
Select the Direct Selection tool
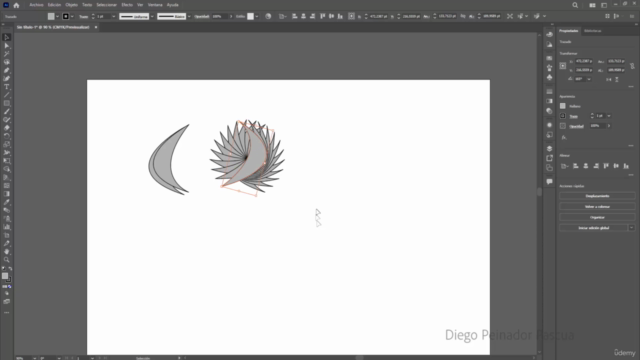[7, 46]
